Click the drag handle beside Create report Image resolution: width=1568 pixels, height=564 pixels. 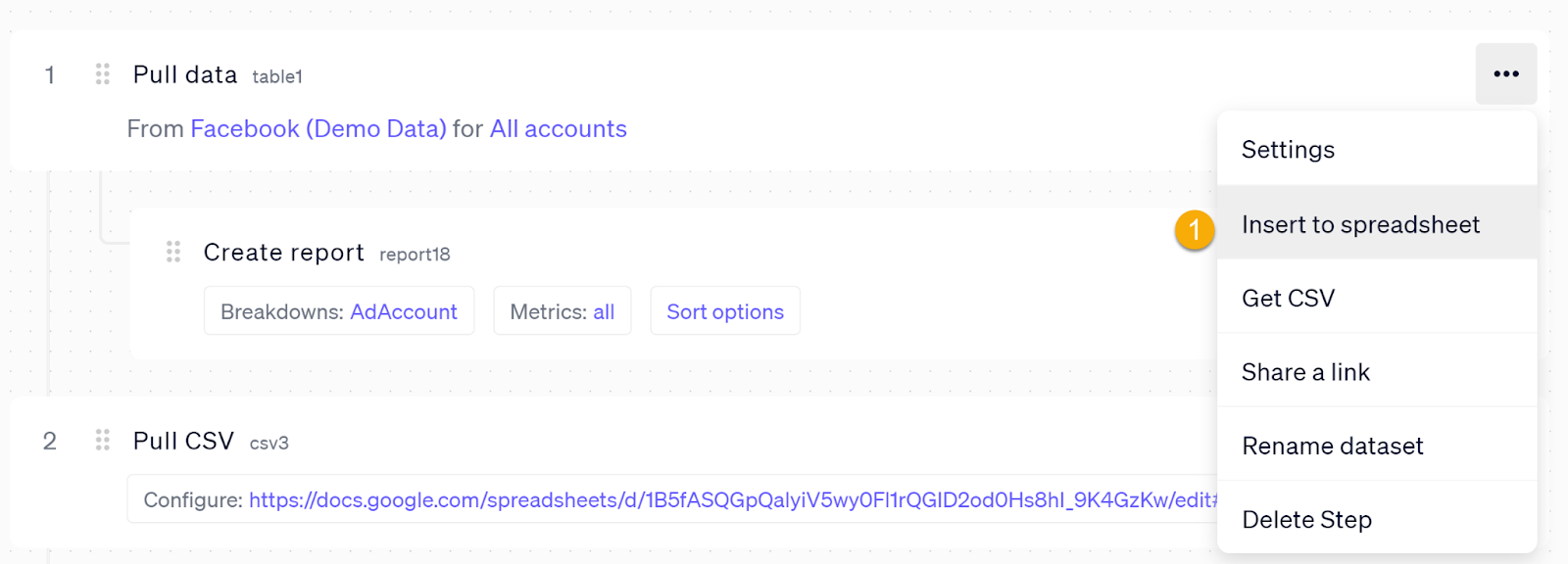173,253
